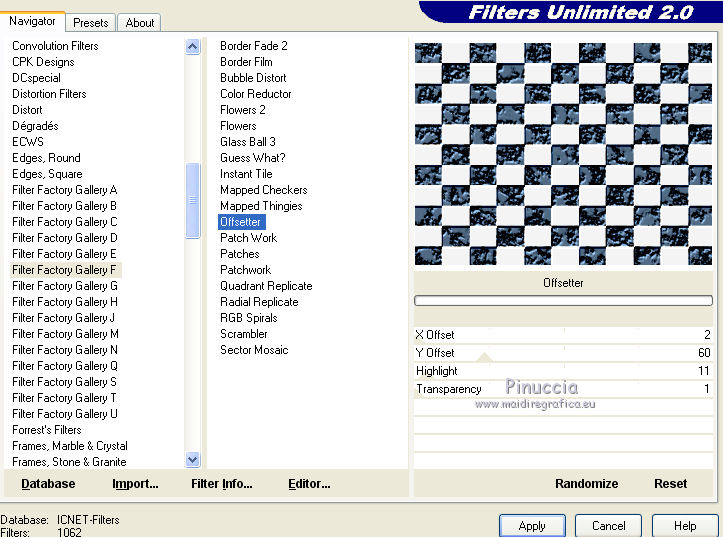
Task: Choose the Mapped Thingies filter
Action: click(x=261, y=206)
